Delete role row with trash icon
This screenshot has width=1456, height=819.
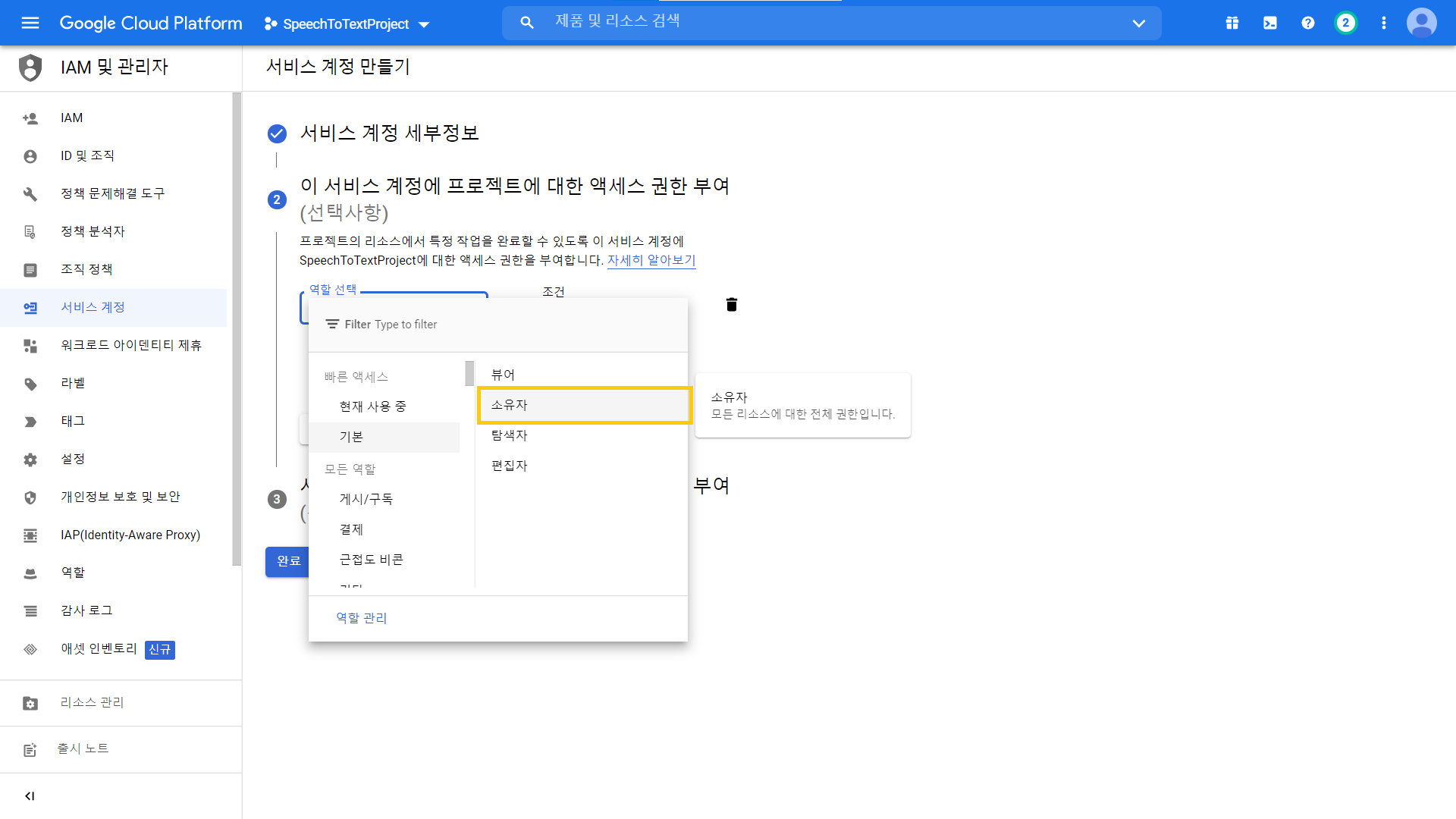pyautogui.click(x=732, y=305)
